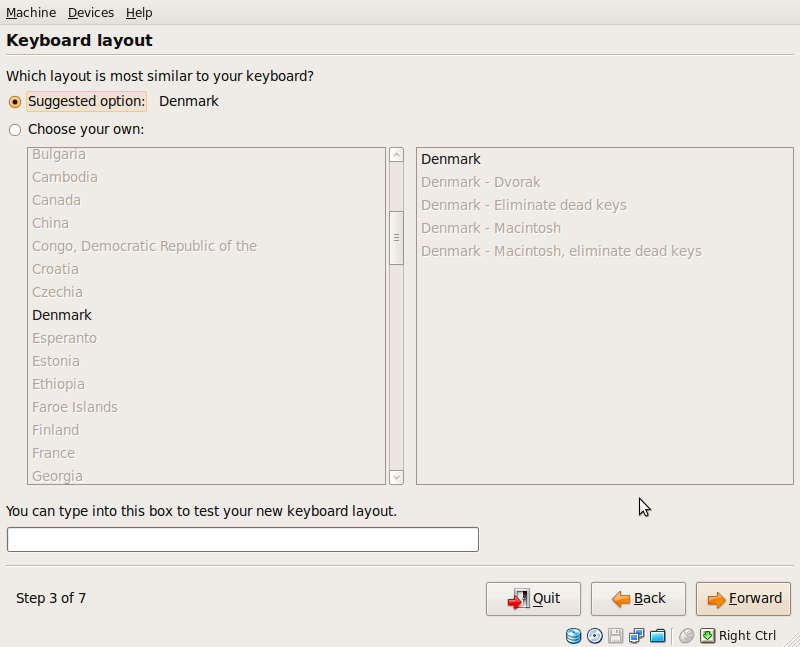Click the country list scrollbar thumb
Image resolution: width=800 pixels, height=647 pixels.
tap(396, 238)
